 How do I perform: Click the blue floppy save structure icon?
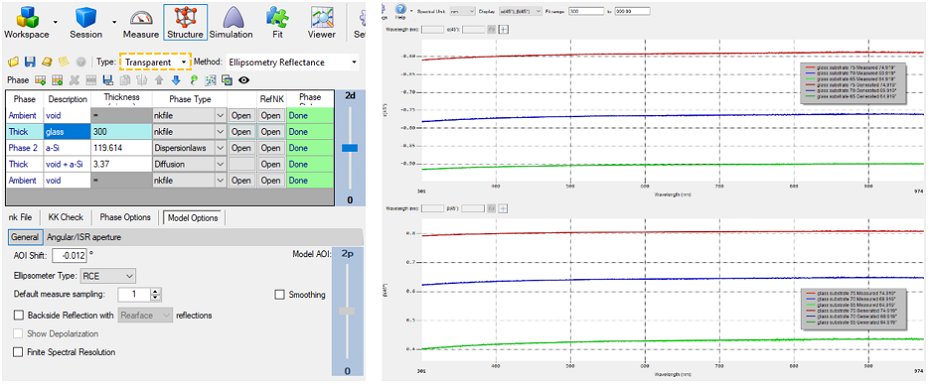[30, 62]
